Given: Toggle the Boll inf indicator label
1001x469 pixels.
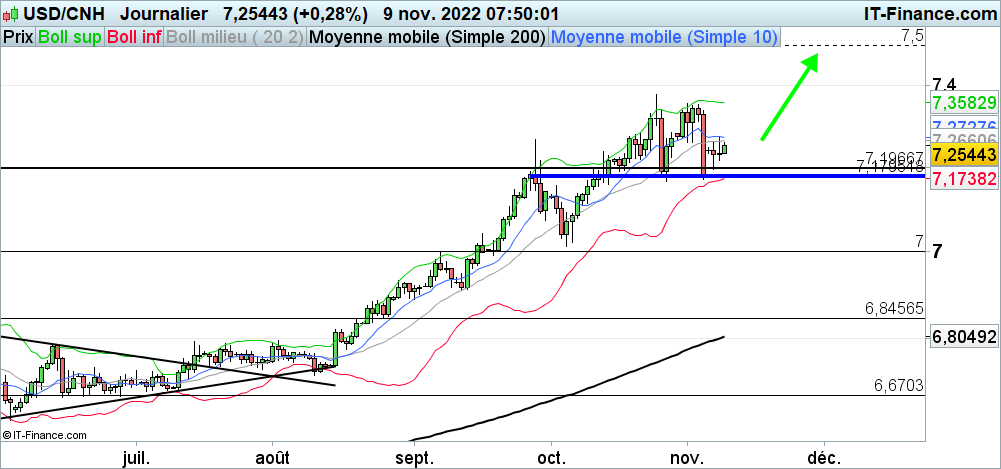Looking at the screenshot, I should [134, 37].
